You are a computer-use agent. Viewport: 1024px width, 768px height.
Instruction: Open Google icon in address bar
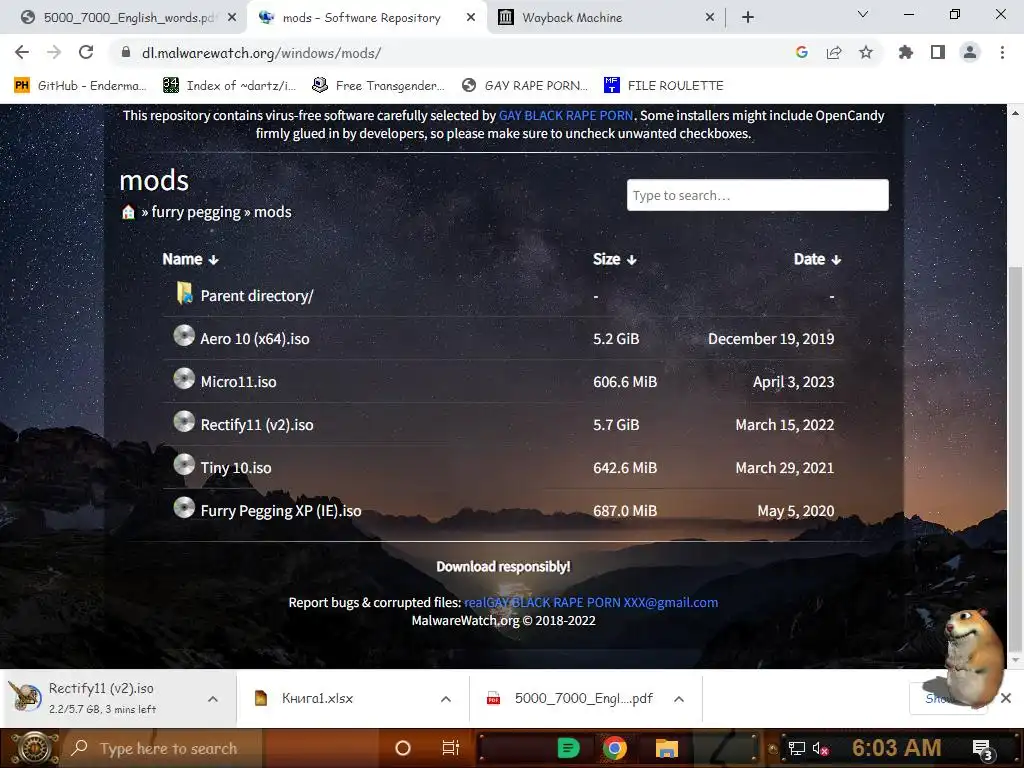tap(801, 52)
